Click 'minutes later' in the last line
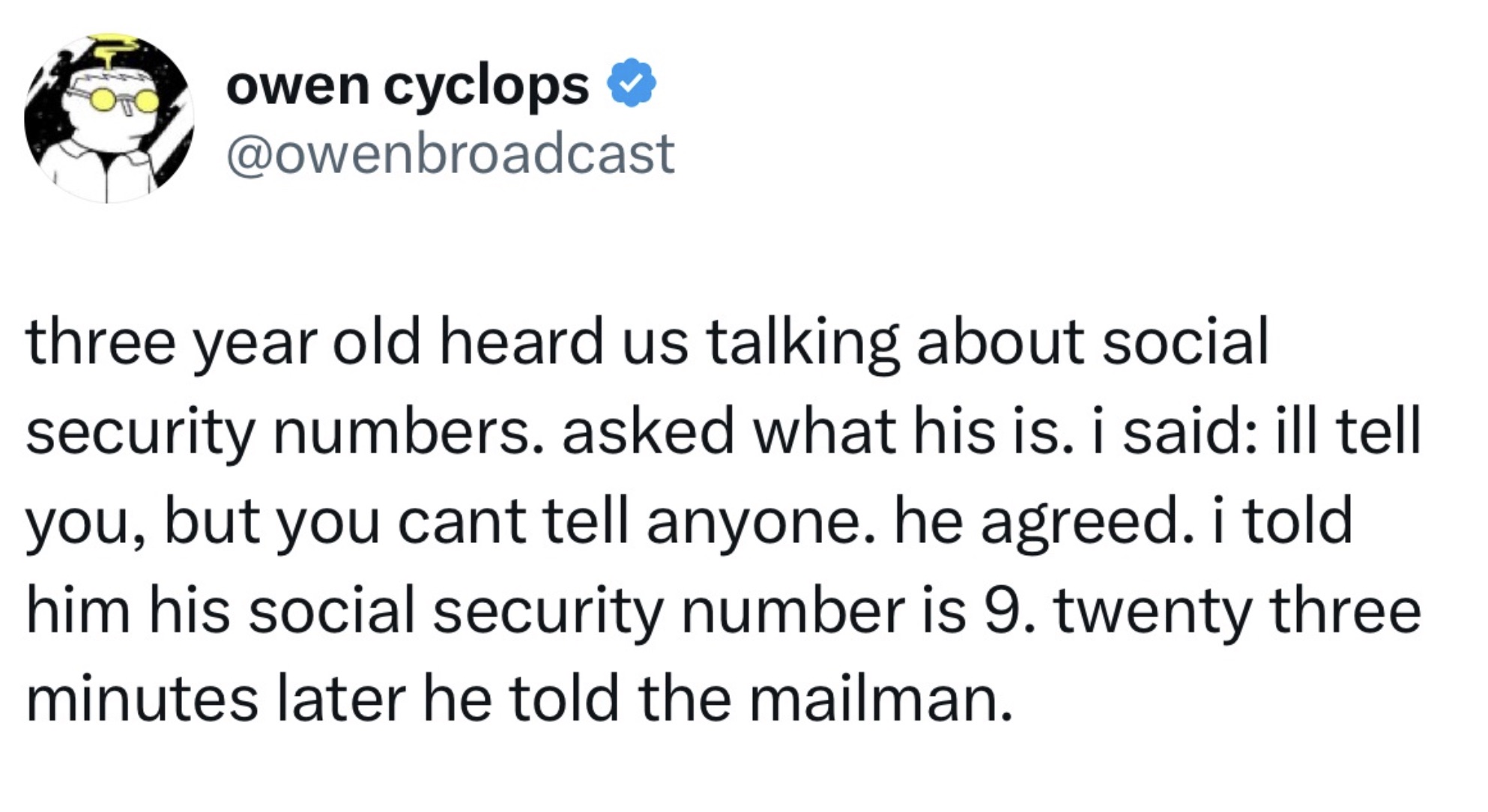The image size is (1488, 812). (216, 698)
